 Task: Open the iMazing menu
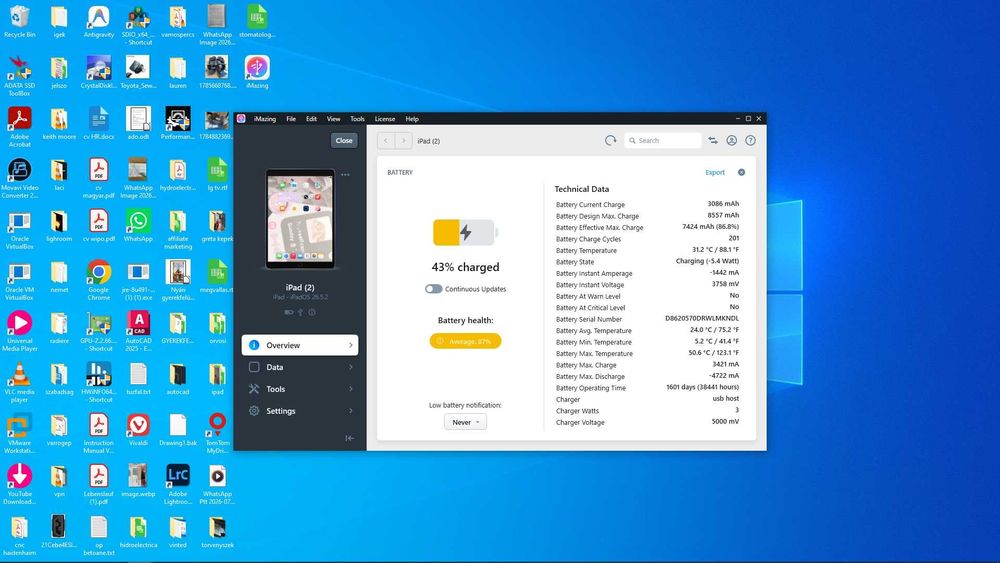(265, 119)
